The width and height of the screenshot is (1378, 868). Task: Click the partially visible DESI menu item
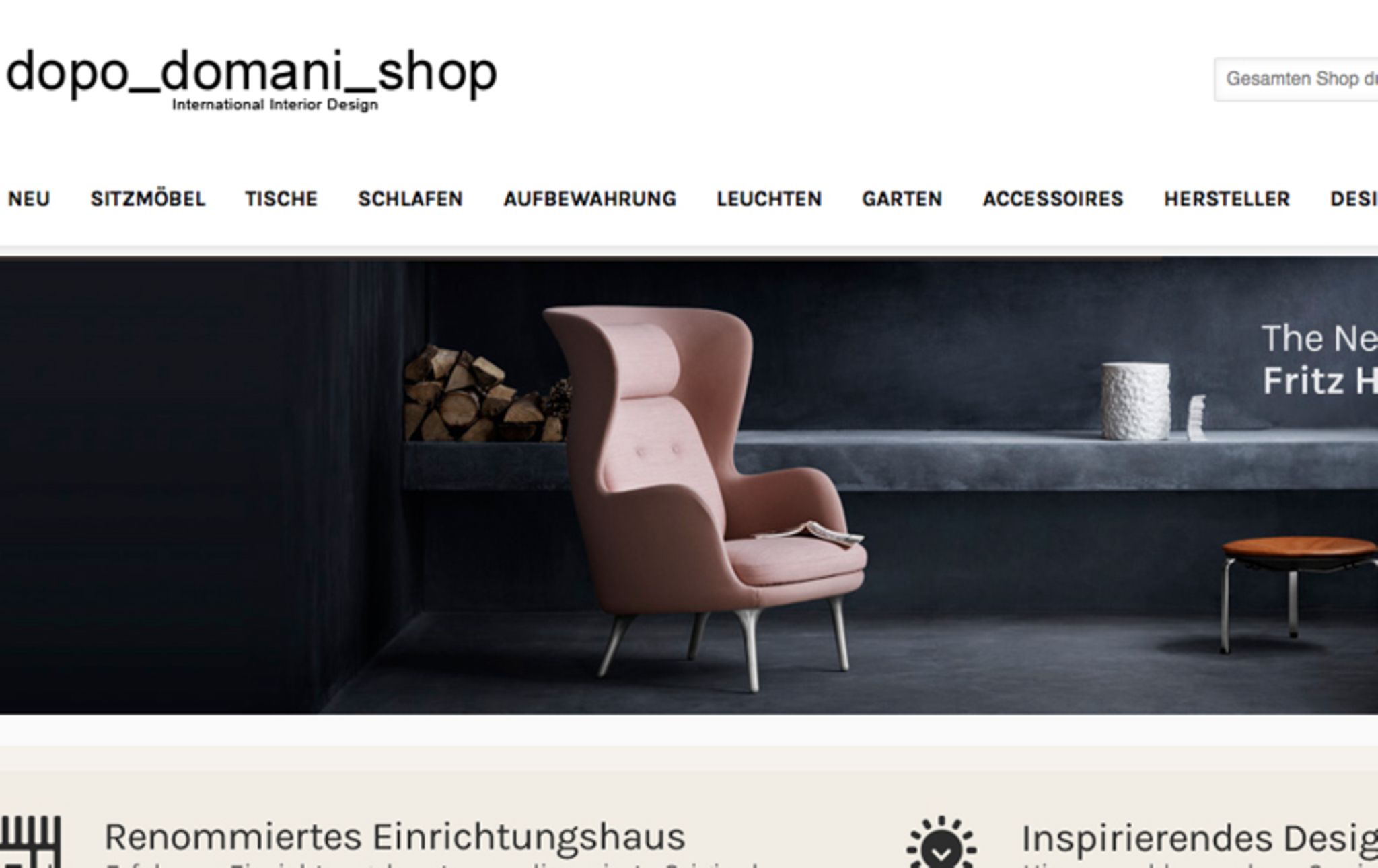1354,199
